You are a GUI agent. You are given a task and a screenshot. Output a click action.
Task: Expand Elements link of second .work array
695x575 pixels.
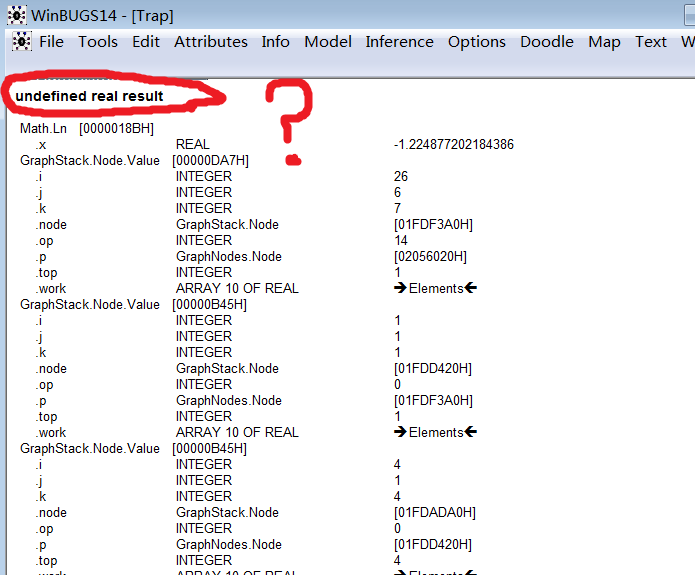pyautogui.click(x=435, y=432)
